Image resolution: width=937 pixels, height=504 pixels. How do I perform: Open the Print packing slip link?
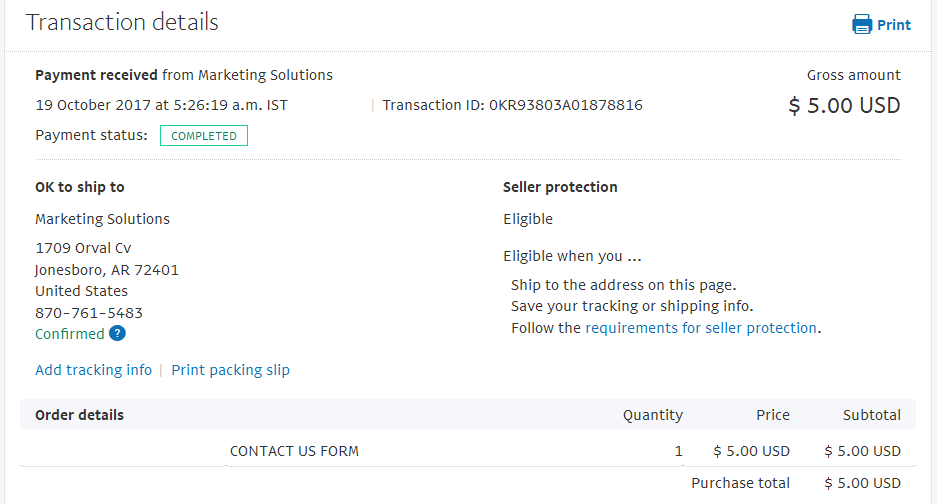(231, 370)
